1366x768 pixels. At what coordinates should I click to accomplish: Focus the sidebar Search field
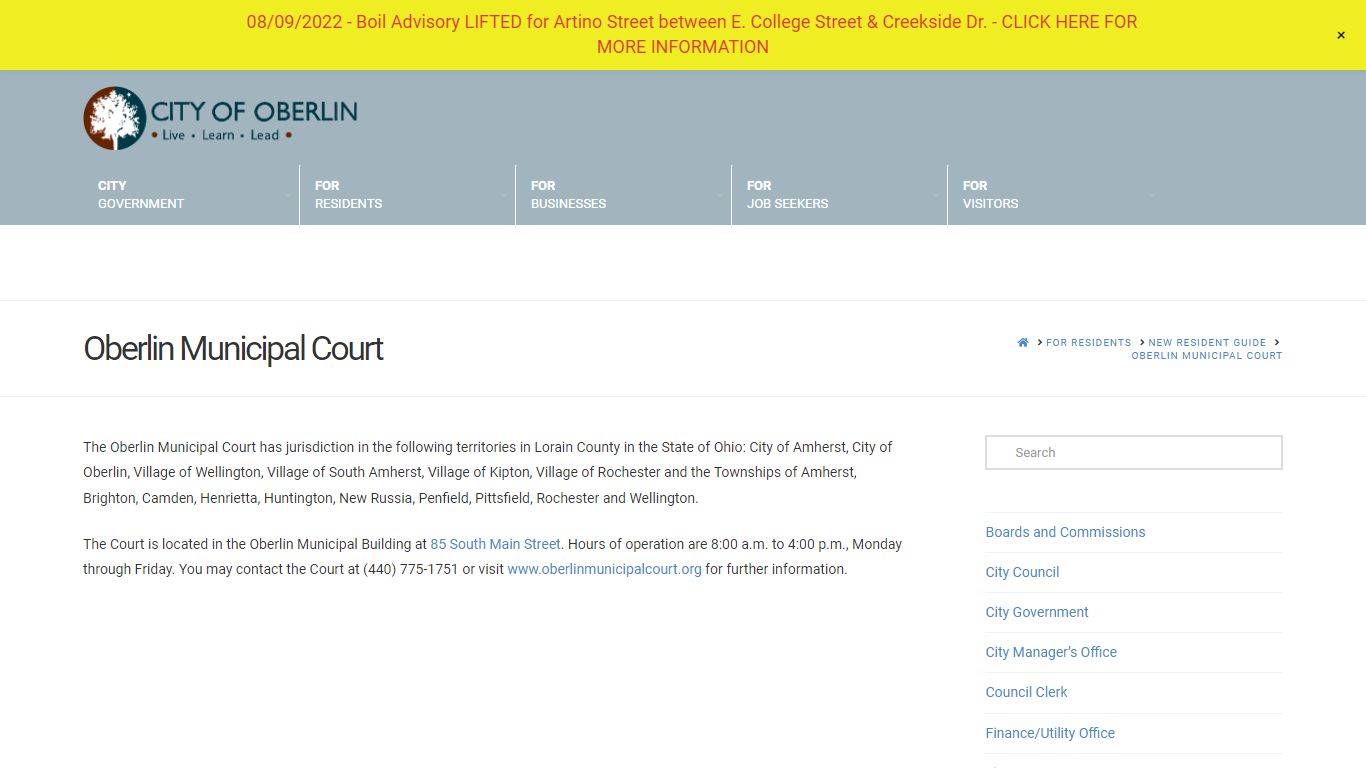click(1134, 452)
